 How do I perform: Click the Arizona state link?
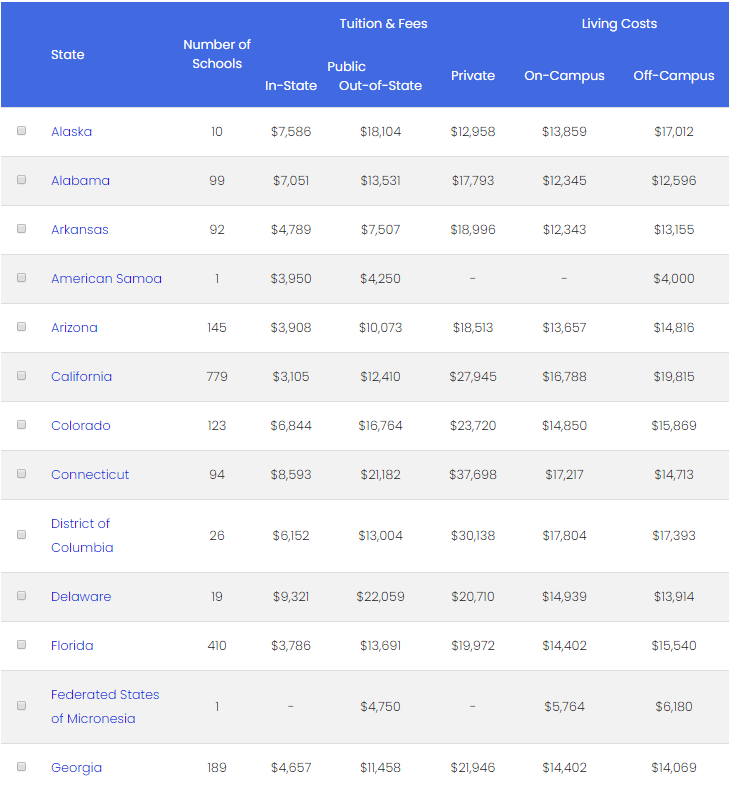[74, 328]
